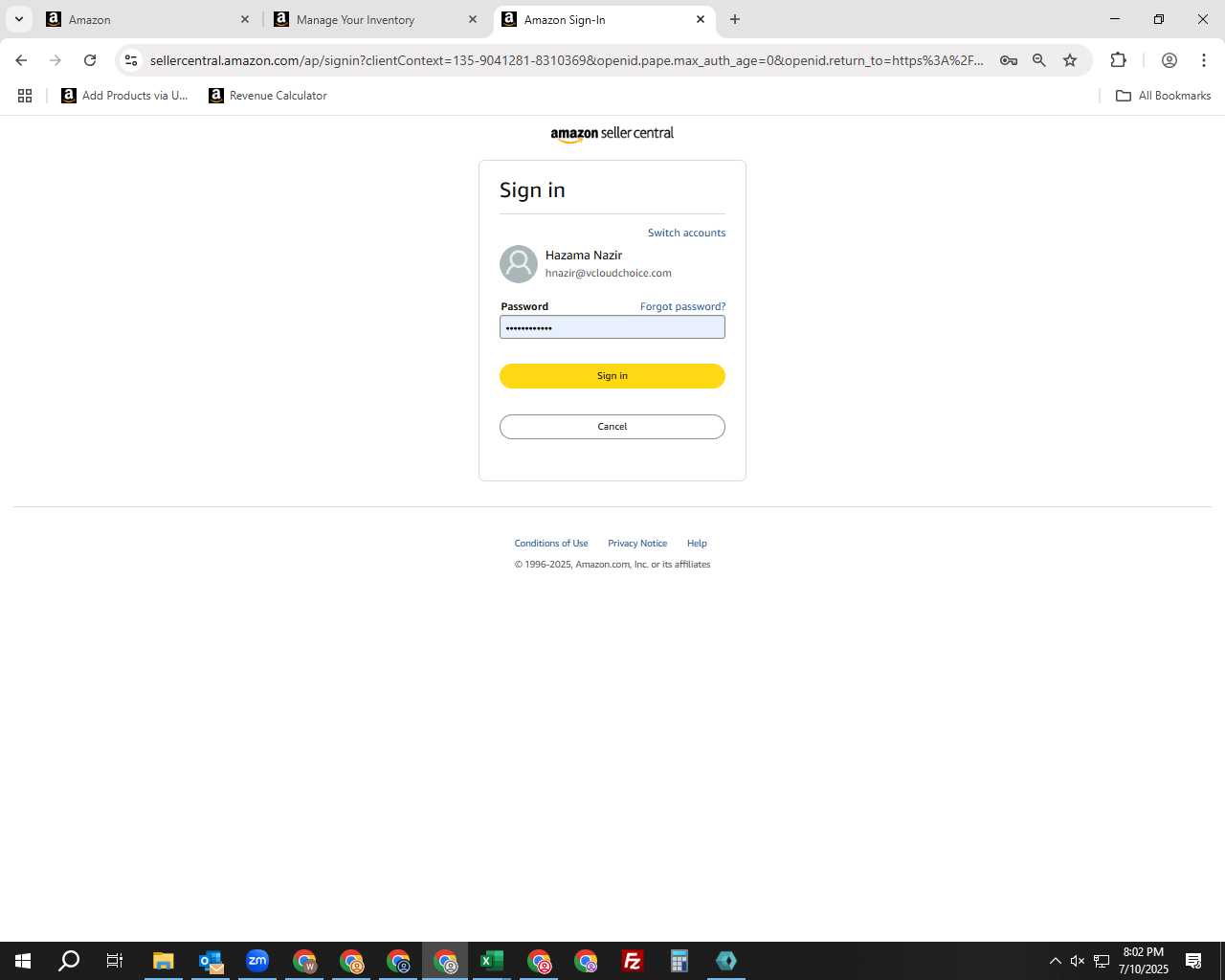Screen dimensions: 1225x980
Task: Click the muted volume tray icon
Action: (1078, 961)
